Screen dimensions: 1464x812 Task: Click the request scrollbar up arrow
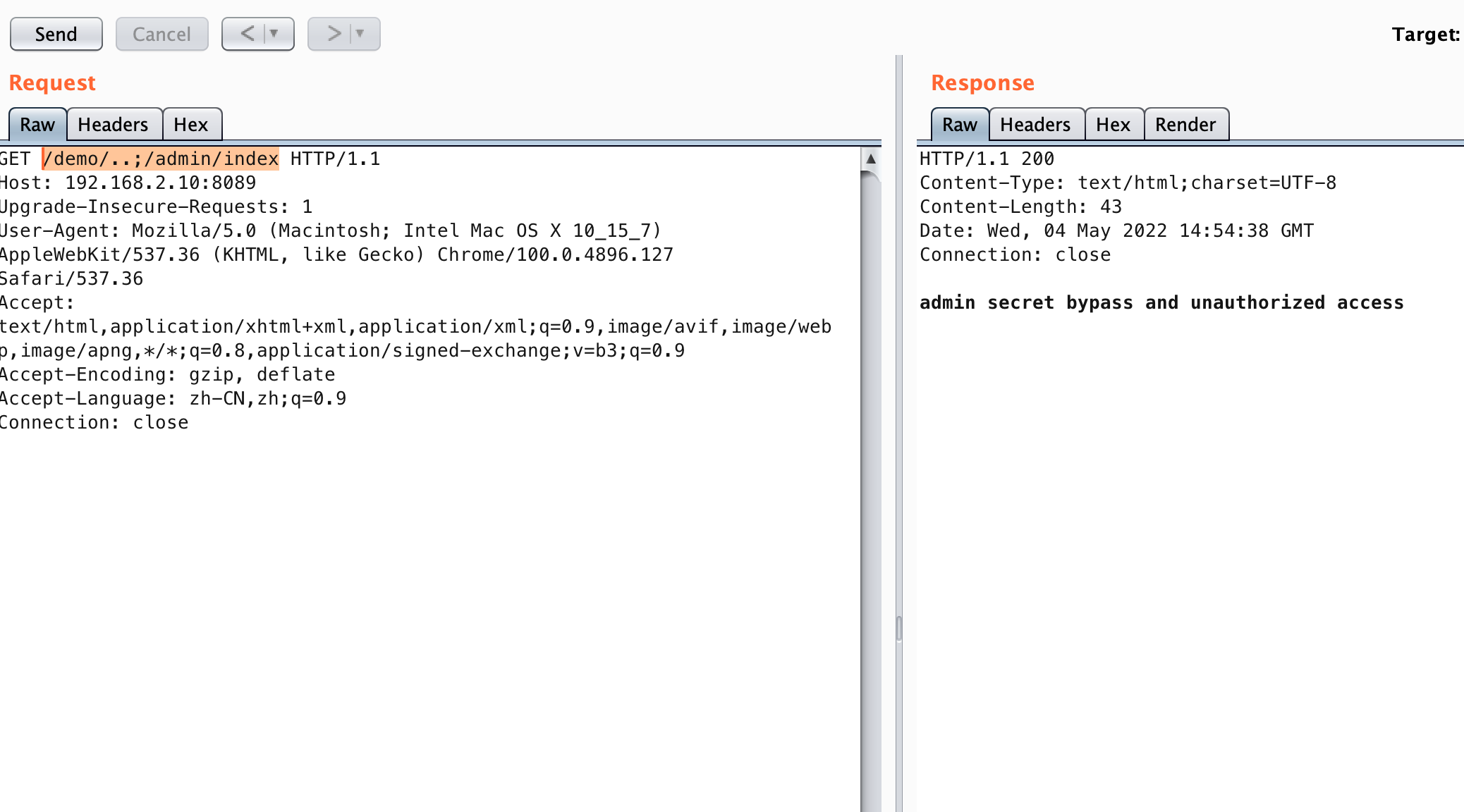tap(871, 159)
